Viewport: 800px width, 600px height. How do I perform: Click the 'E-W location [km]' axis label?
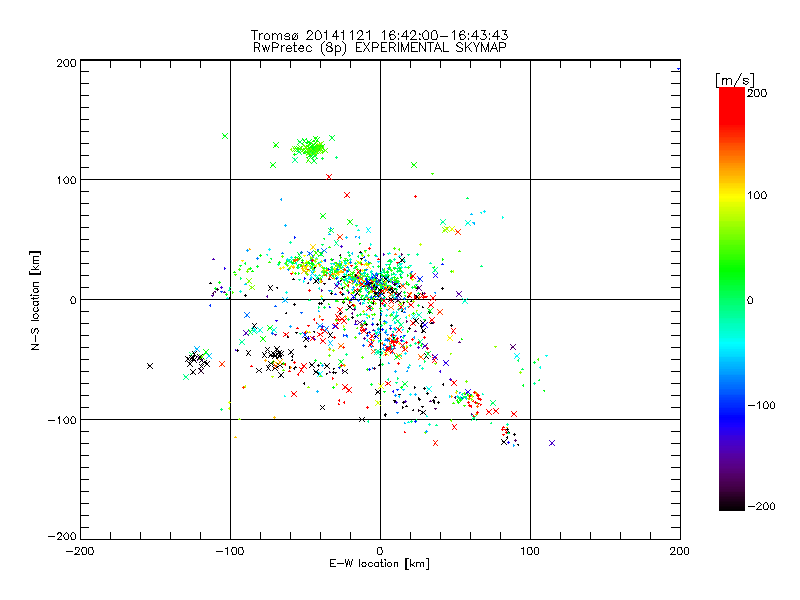(x=379, y=564)
